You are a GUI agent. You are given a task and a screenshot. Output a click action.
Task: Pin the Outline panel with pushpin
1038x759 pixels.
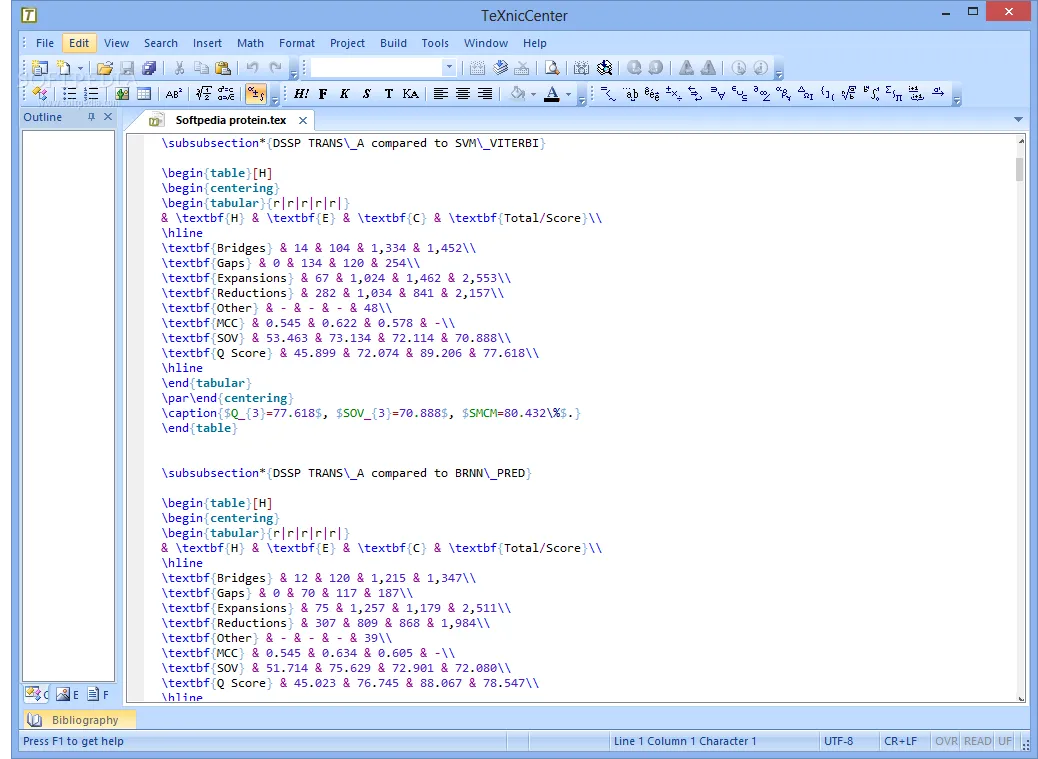point(92,117)
